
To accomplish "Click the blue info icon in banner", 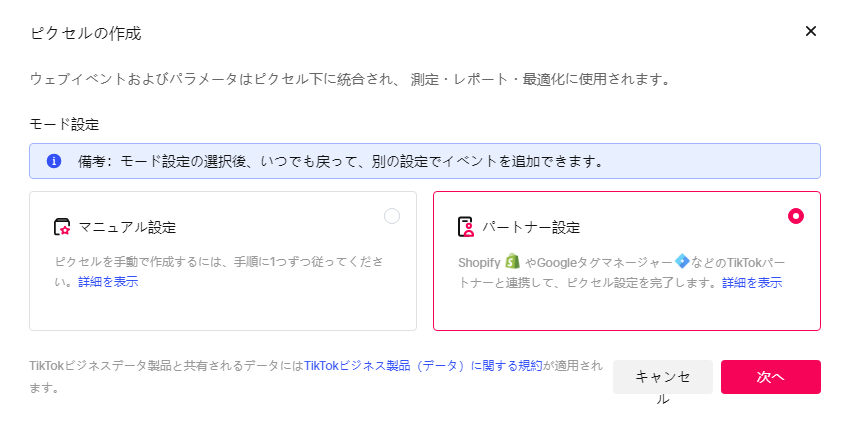I will (54, 161).
